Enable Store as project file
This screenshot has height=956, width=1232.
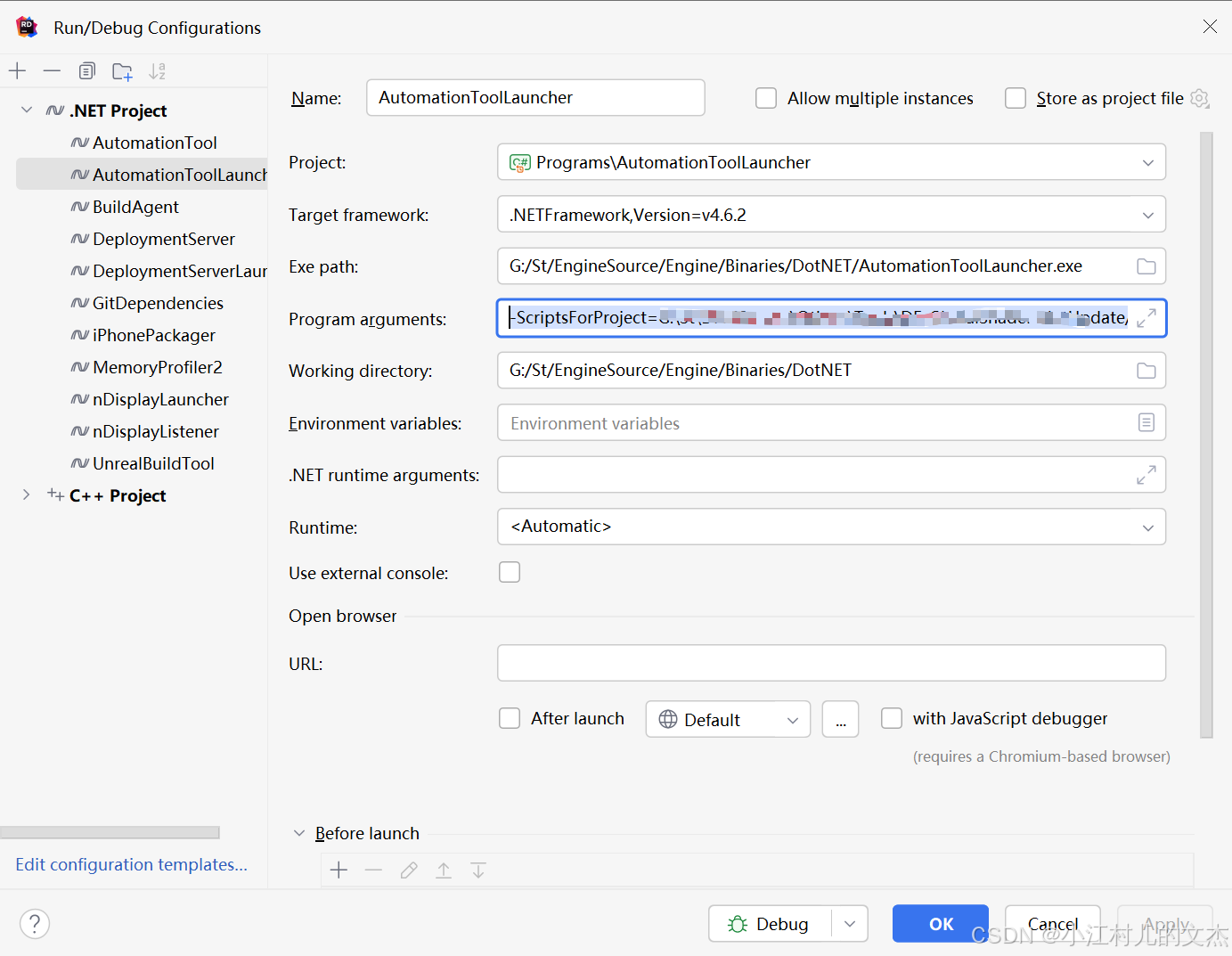tap(1016, 98)
